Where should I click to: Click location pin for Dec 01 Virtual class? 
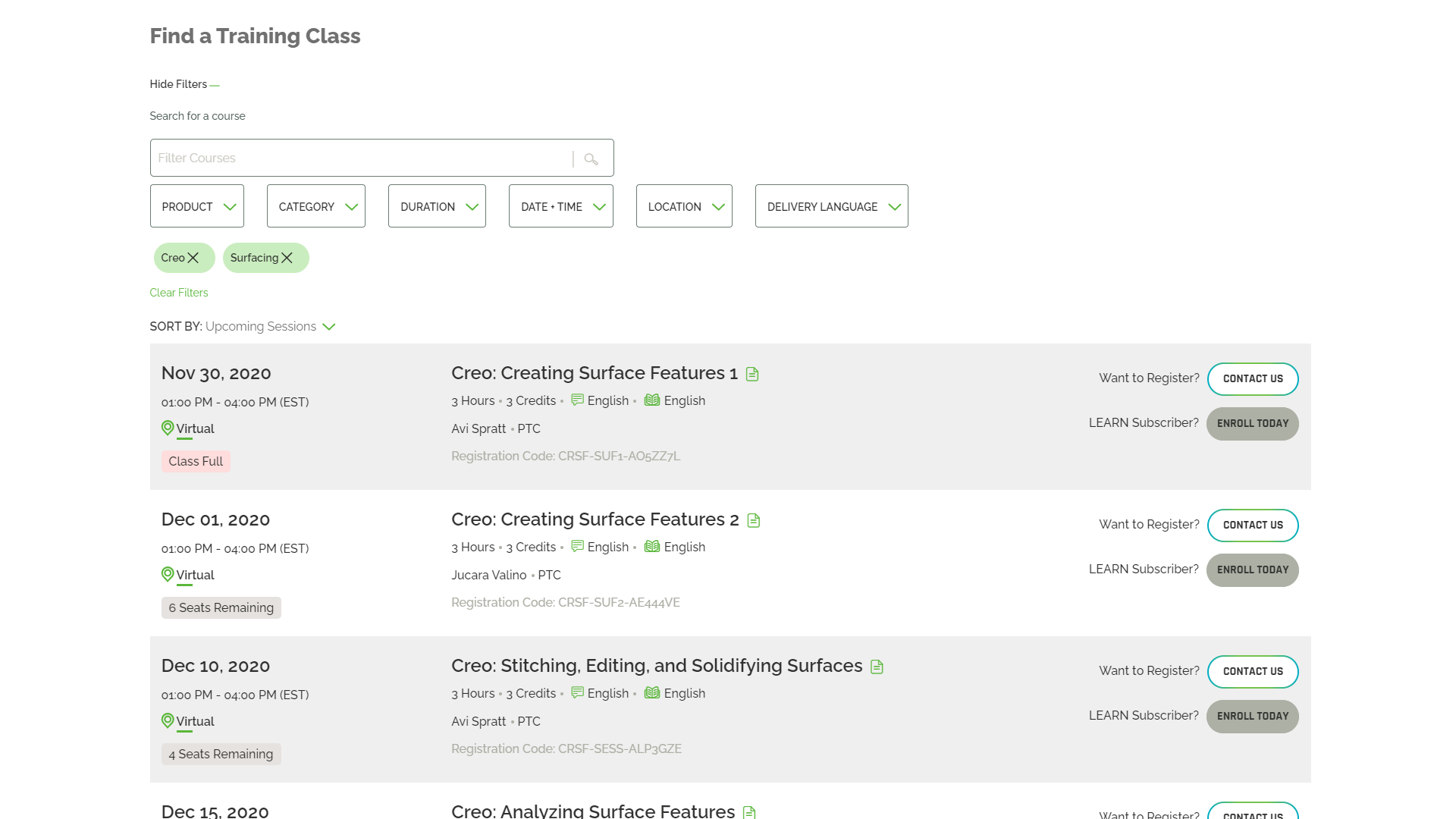point(168,574)
